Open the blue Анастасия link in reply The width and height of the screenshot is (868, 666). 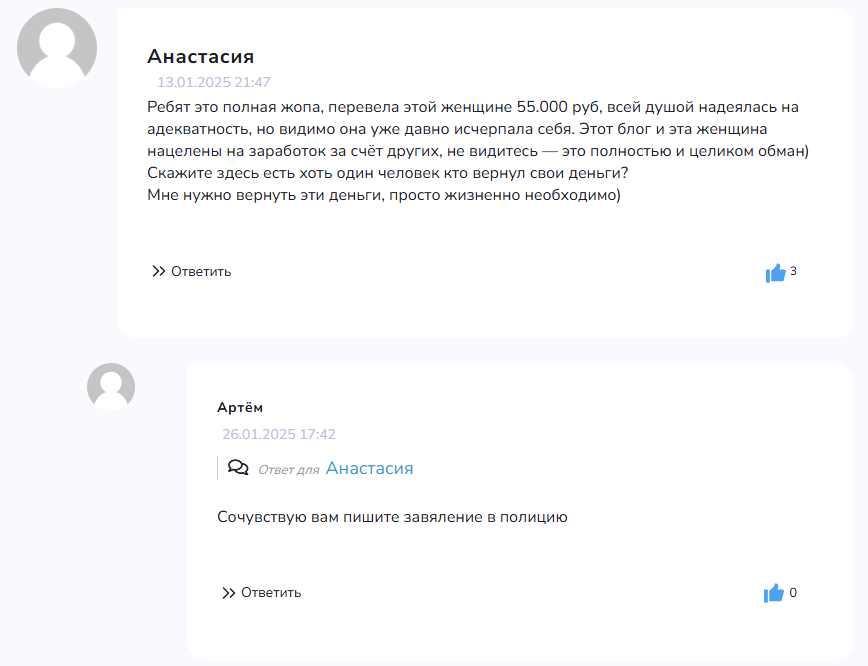pos(369,468)
